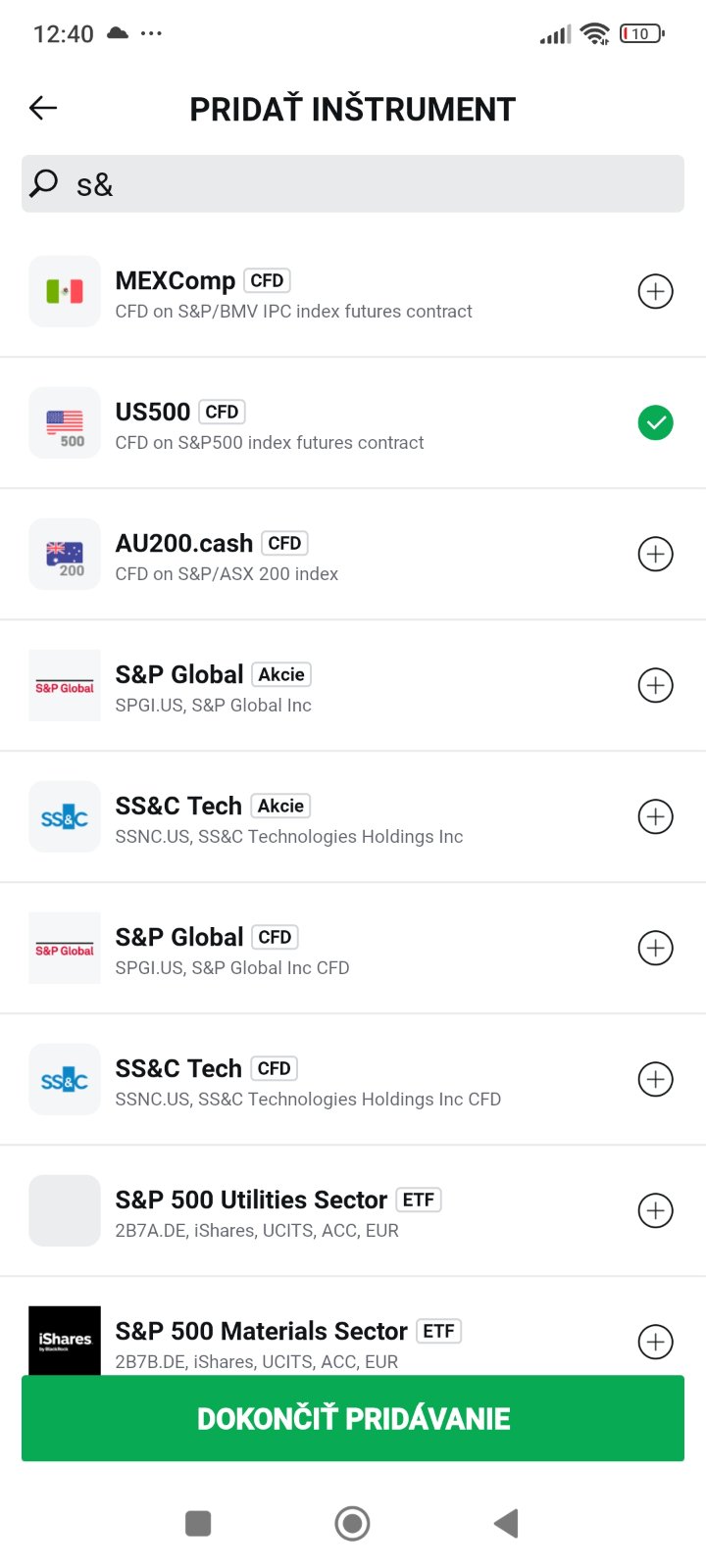The width and height of the screenshot is (706, 1568).
Task: Add S&P 500 Materials Sector ETF
Action: (655, 1342)
